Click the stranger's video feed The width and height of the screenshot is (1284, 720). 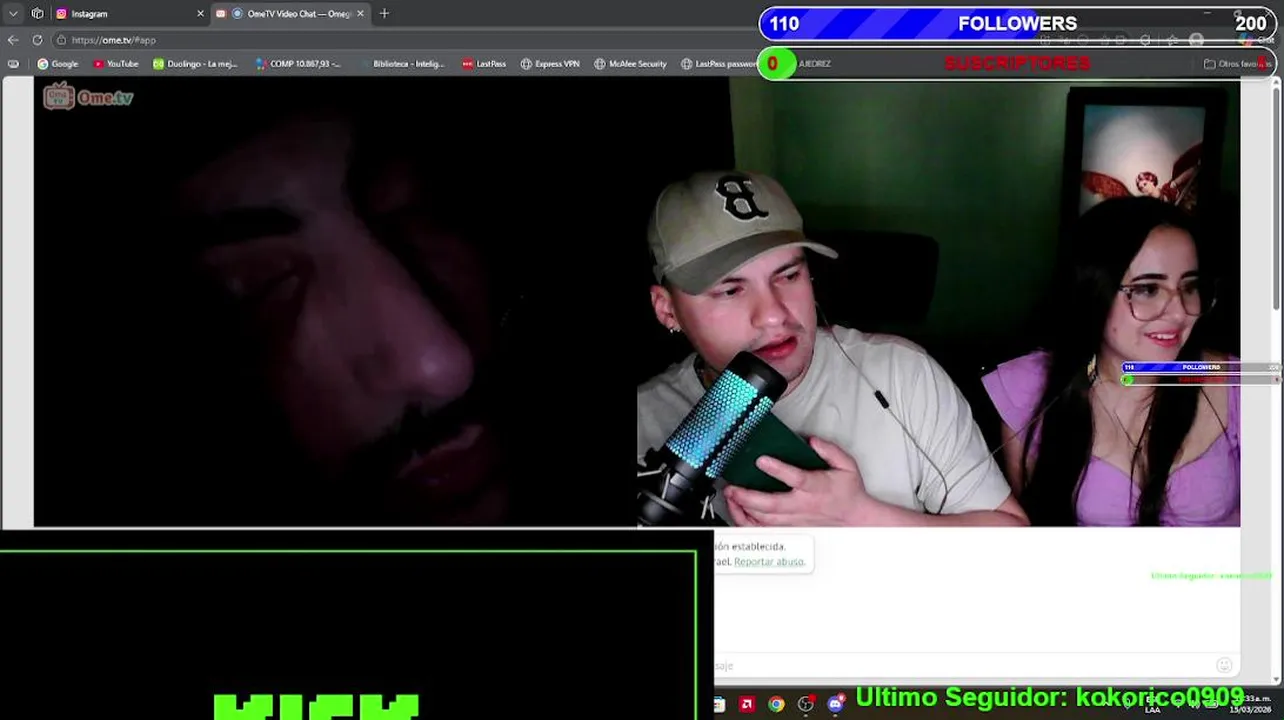[x=335, y=302]
